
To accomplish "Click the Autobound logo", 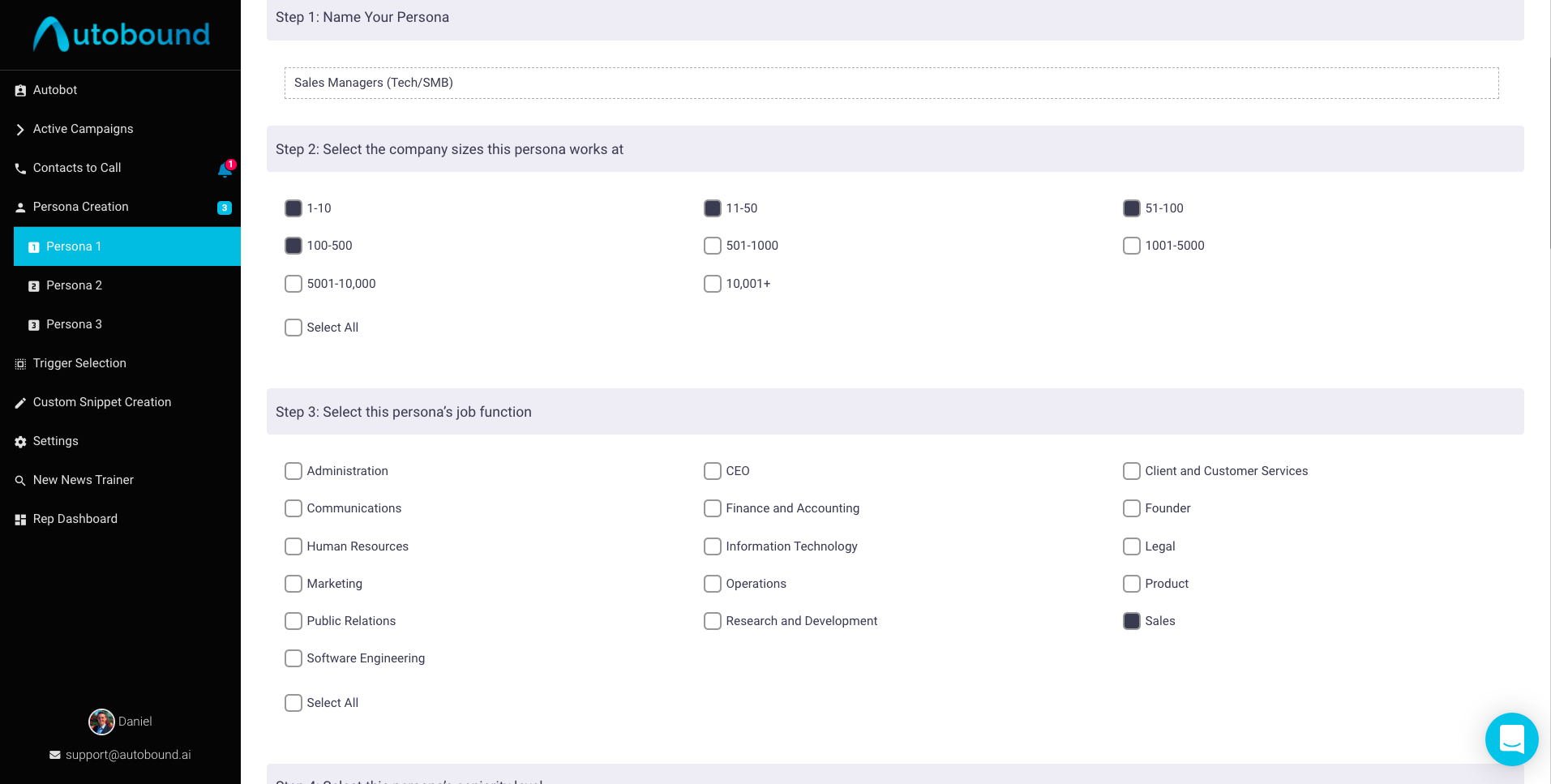I will (122, 34).
